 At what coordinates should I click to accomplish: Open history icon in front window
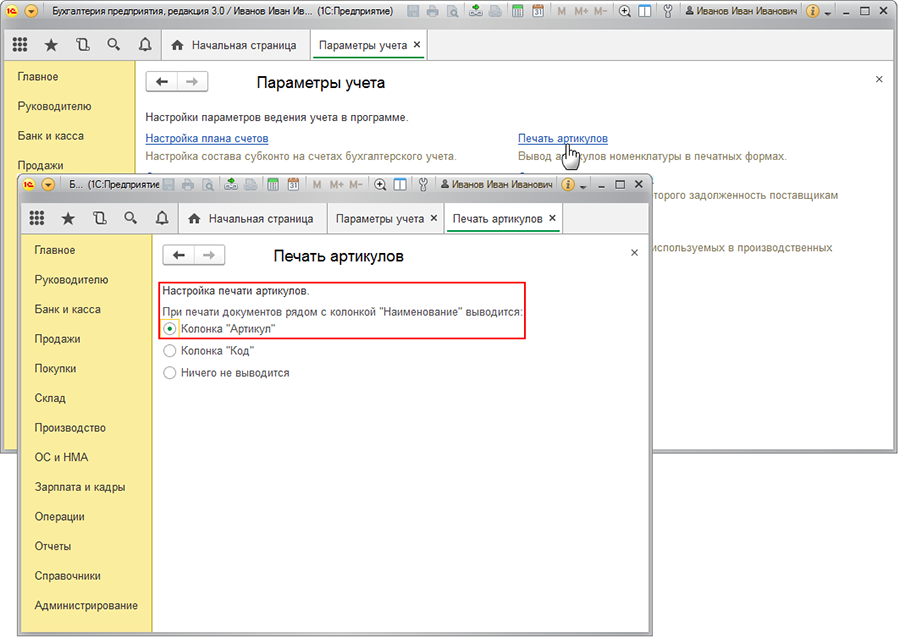pos(99,218)
